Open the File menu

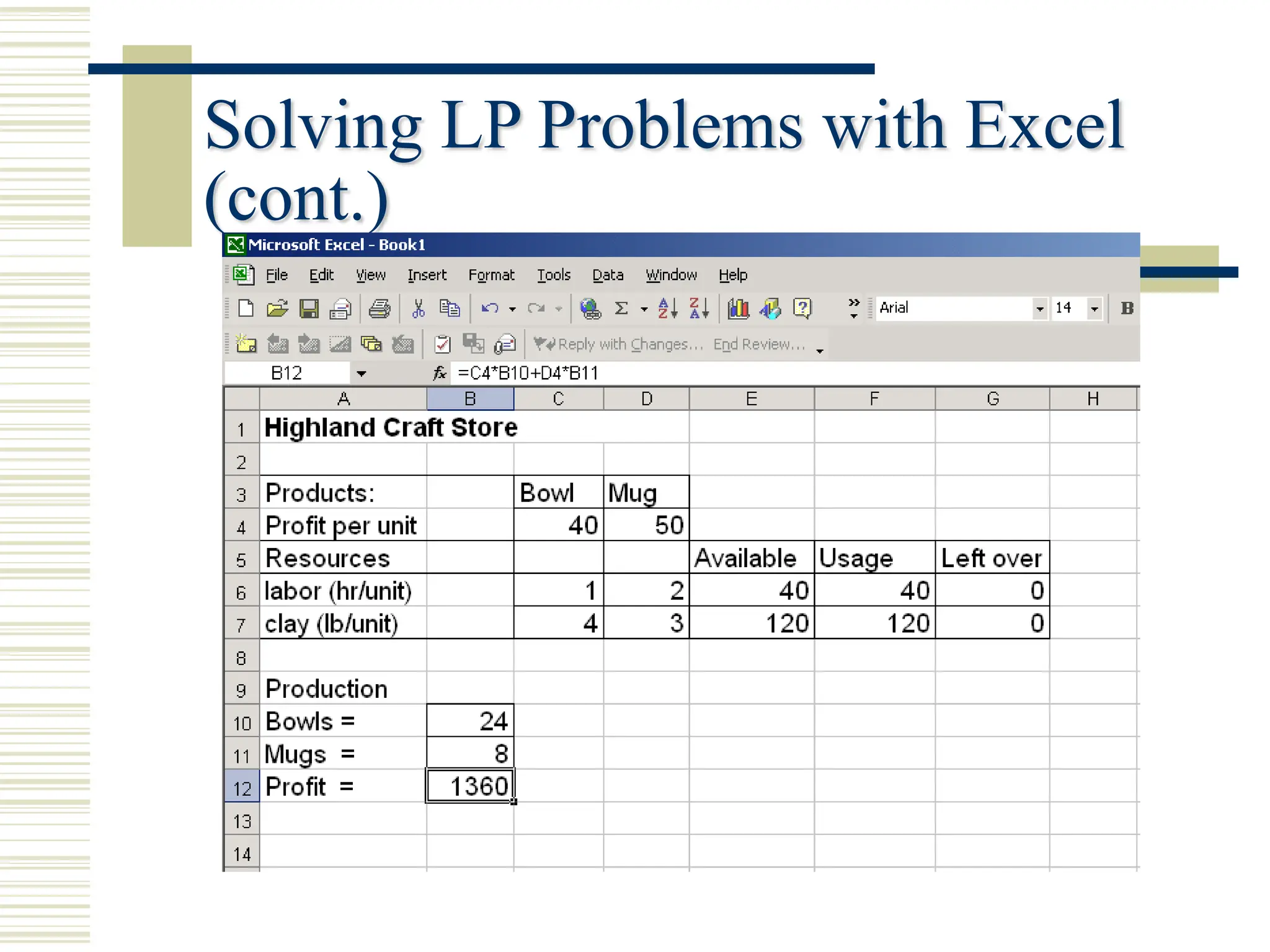point(277,275)
